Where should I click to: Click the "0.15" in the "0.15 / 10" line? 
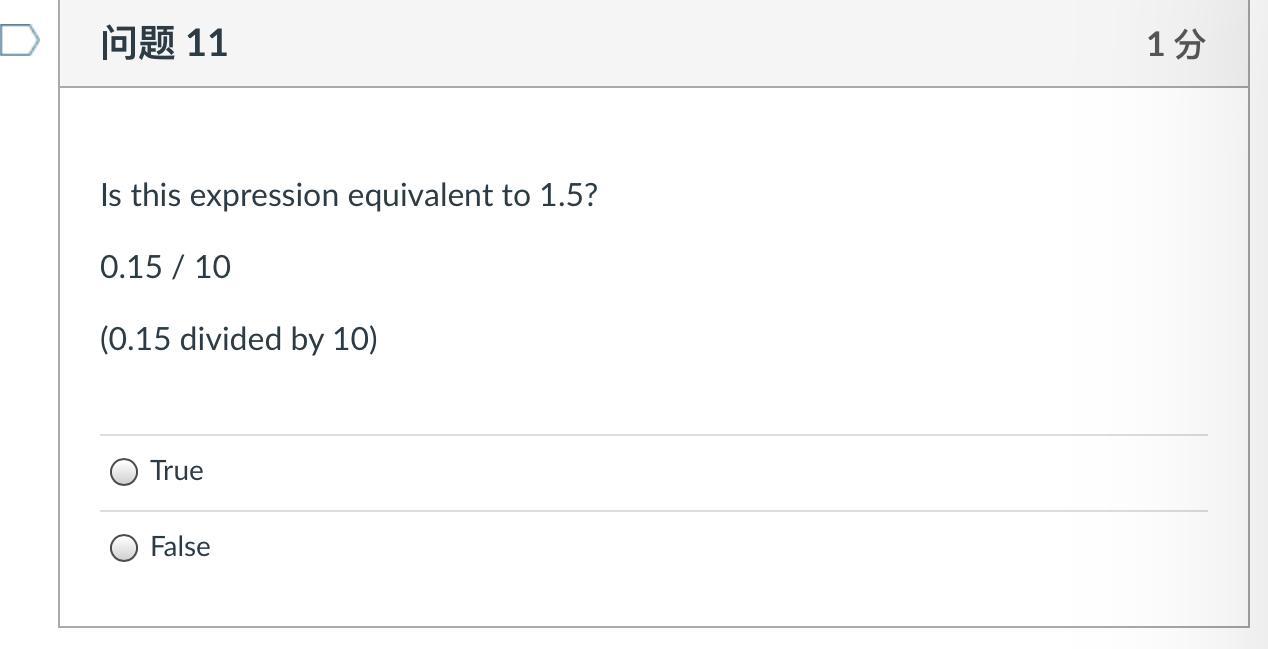(x=131, y=267)
